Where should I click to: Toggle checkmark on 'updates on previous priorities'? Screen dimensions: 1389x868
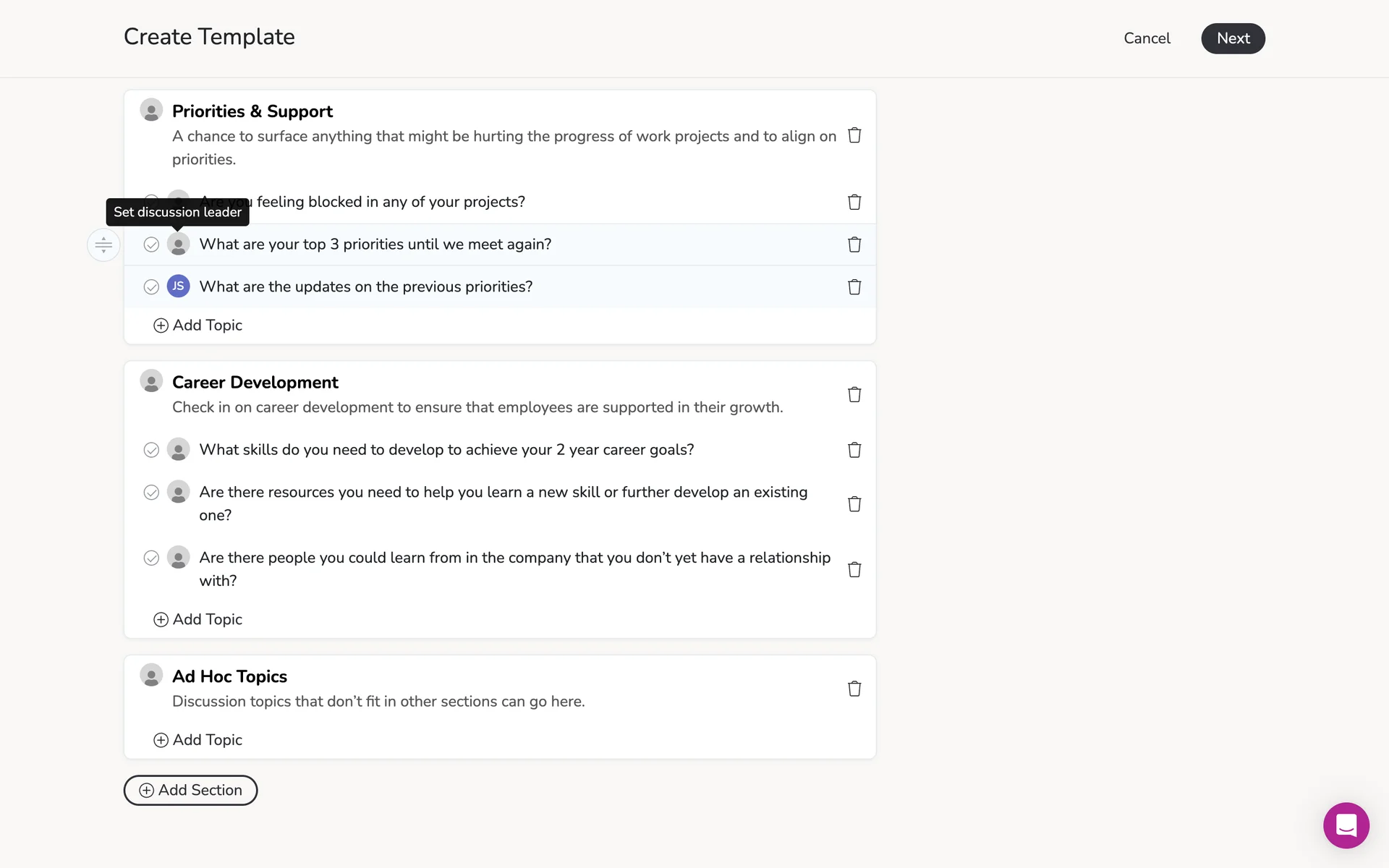pyautogui.click(x=151, y=287)
